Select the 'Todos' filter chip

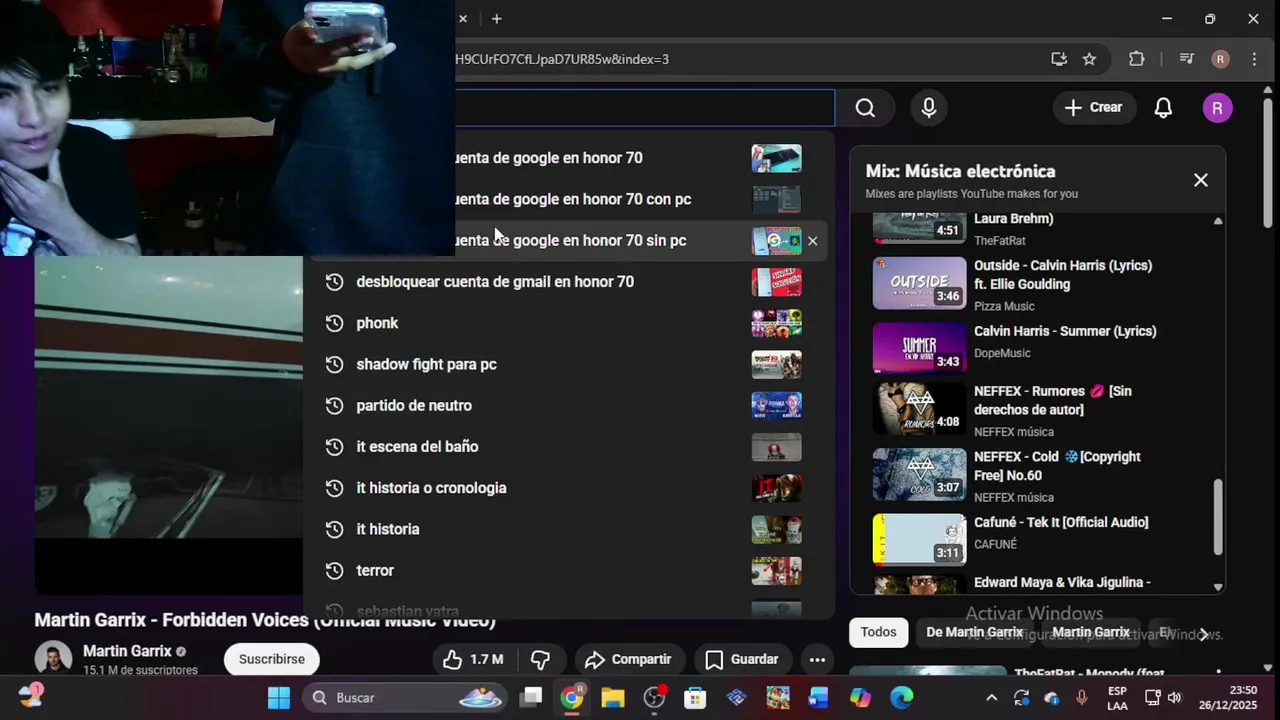pyautogui.click(x=878, y=632)
